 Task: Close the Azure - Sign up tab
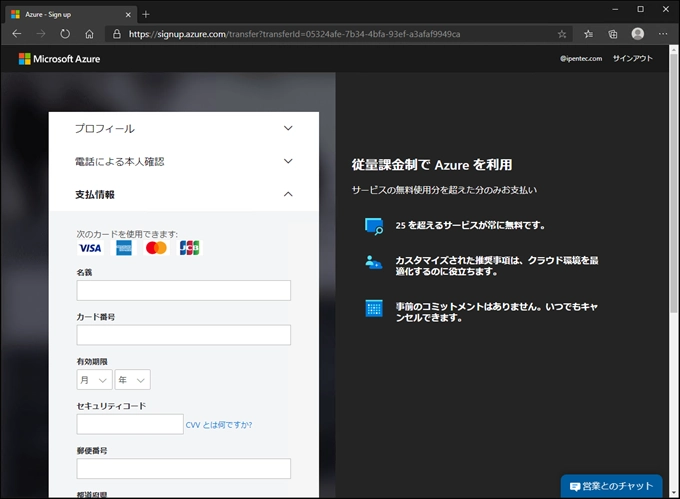[128, 14]
